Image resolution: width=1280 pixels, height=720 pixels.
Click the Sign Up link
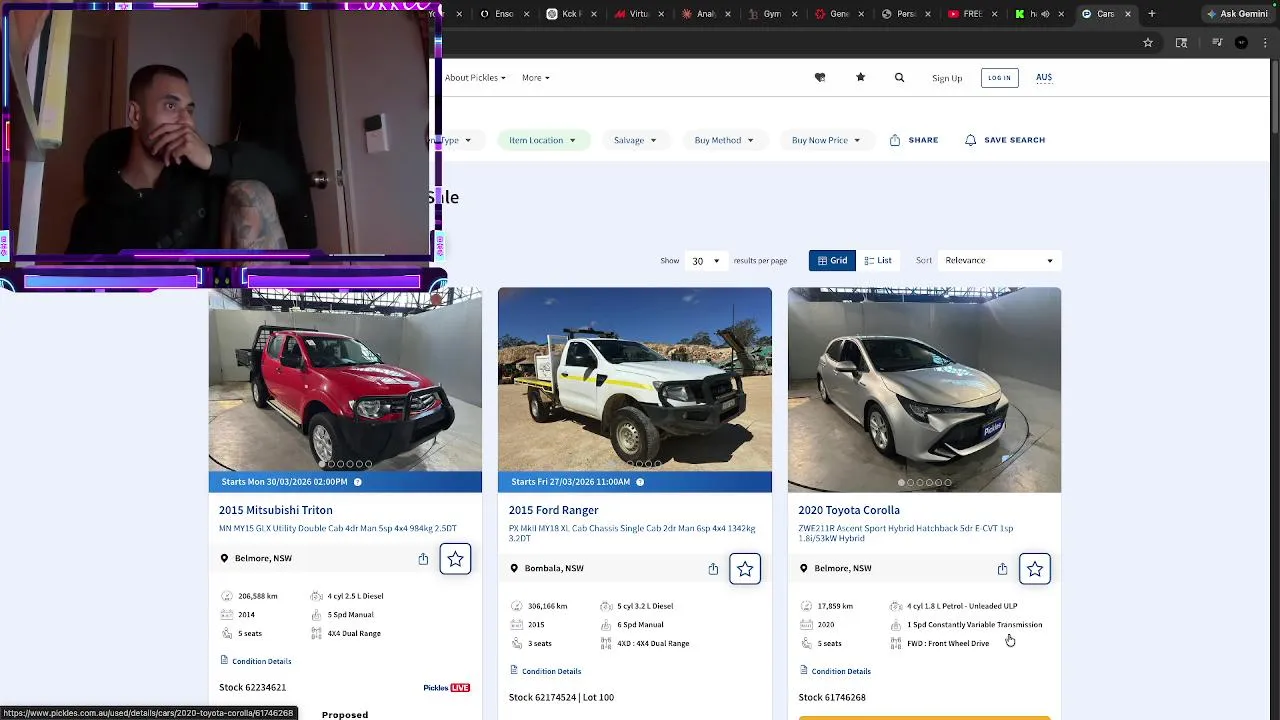click(947, 78)
